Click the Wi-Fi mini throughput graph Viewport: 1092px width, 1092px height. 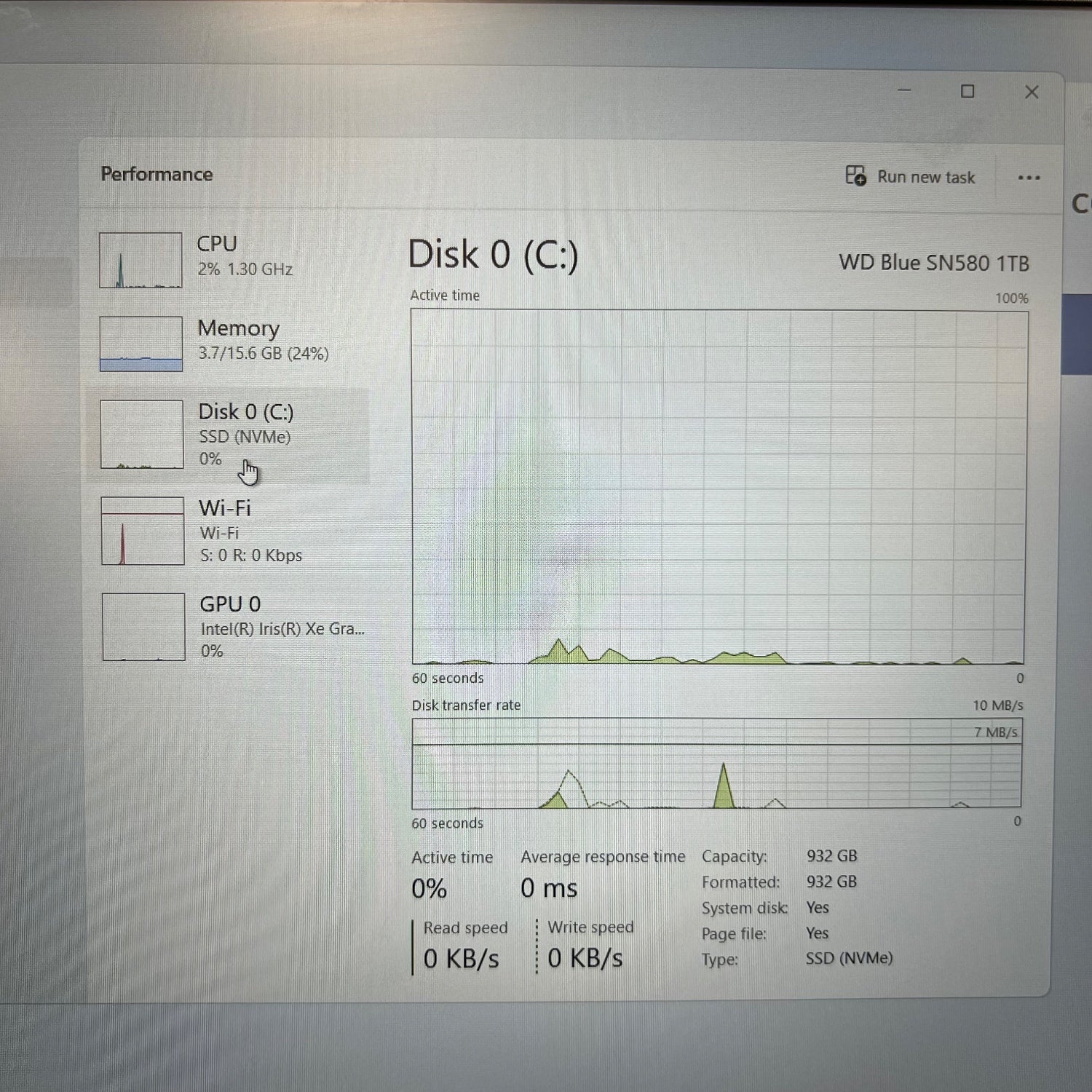tap(143, 531)
